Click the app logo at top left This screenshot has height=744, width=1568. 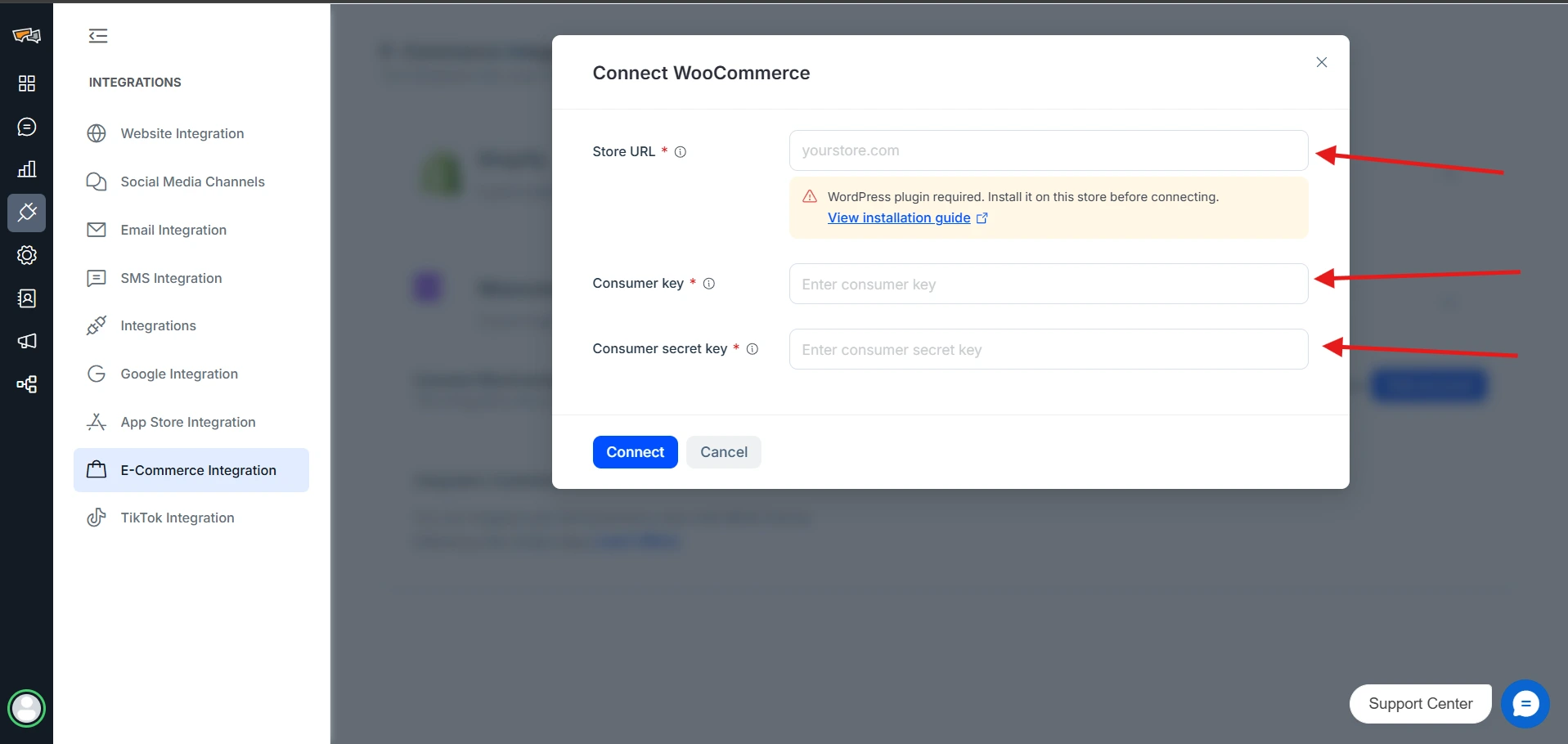click(x=27, y=35)
